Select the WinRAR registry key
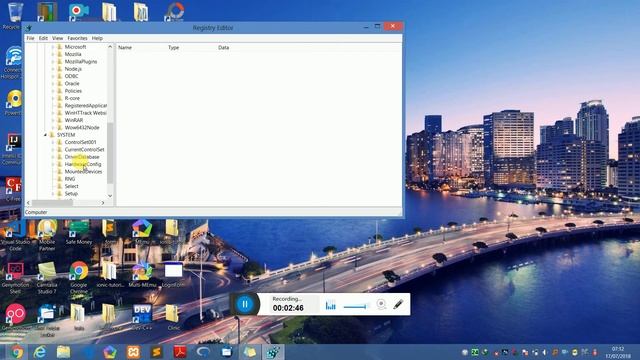Viewport: 640px width, 360px height. [x=74, y=120]
